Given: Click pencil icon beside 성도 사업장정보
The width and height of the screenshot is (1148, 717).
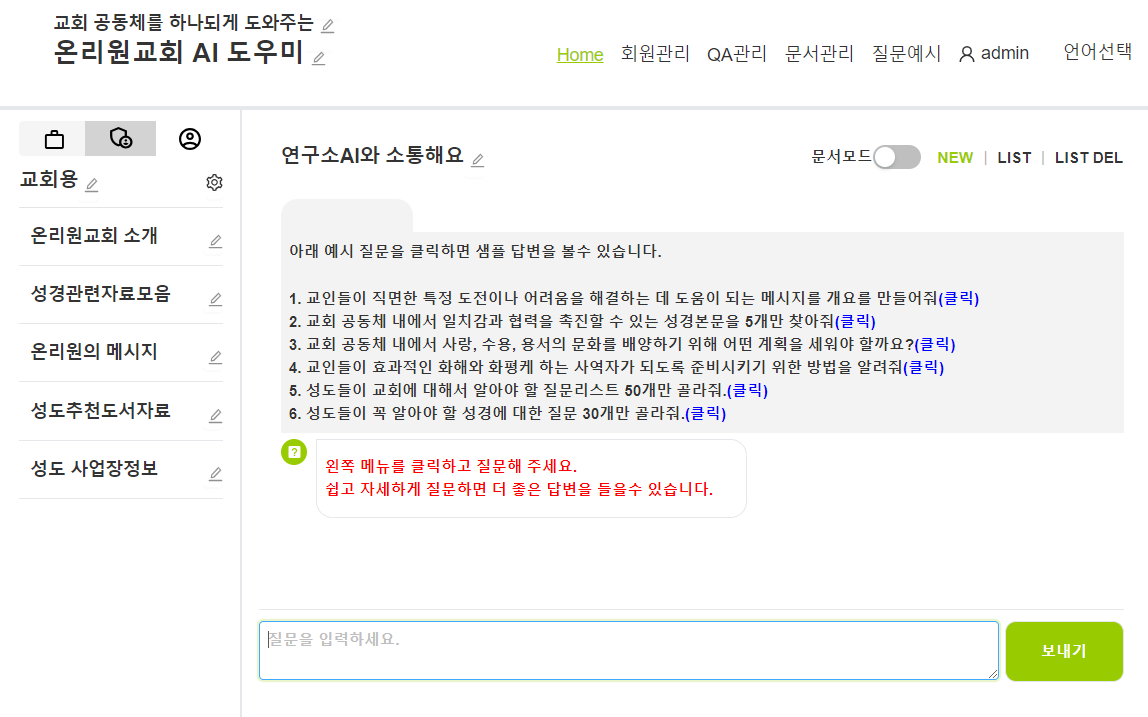Looking at the screenshot, I should point(215,473).
